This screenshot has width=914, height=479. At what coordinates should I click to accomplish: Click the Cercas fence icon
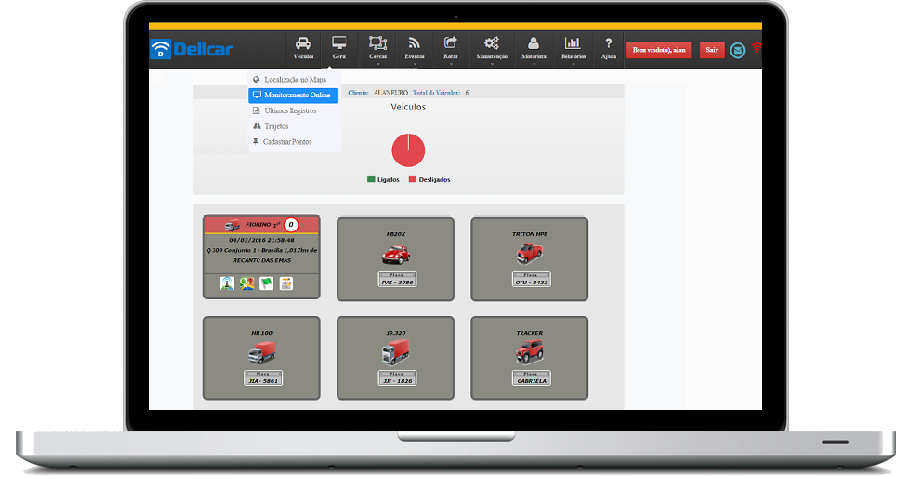[x=378, y=47]
